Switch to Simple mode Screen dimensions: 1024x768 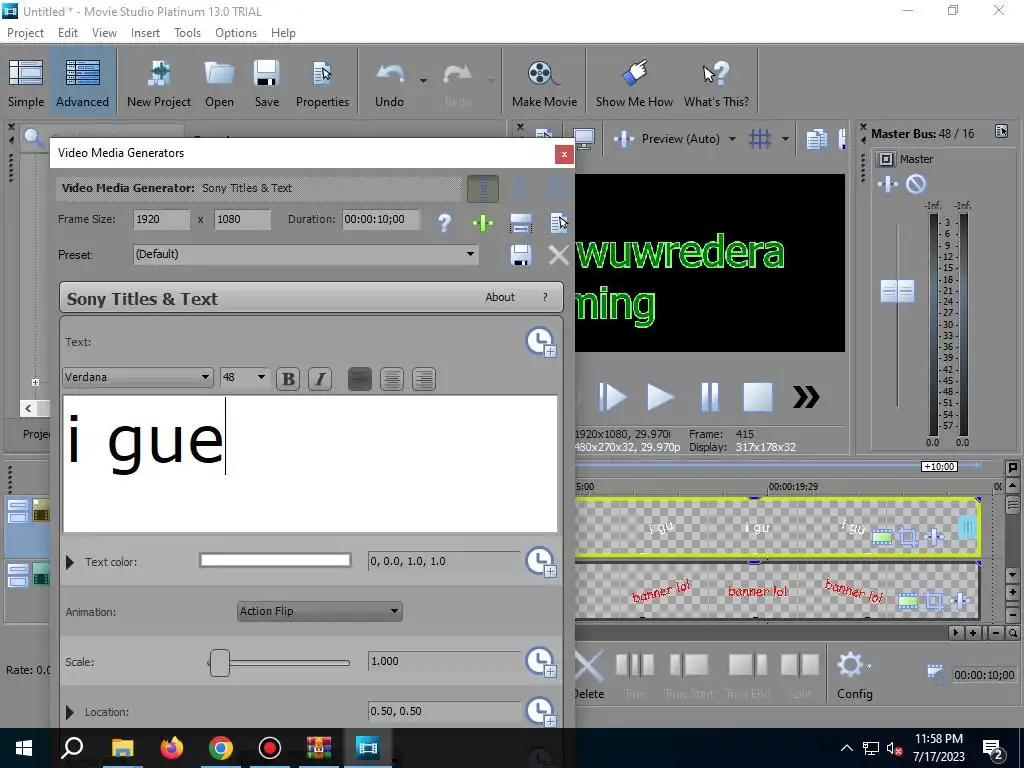click(x=26, y=83)
